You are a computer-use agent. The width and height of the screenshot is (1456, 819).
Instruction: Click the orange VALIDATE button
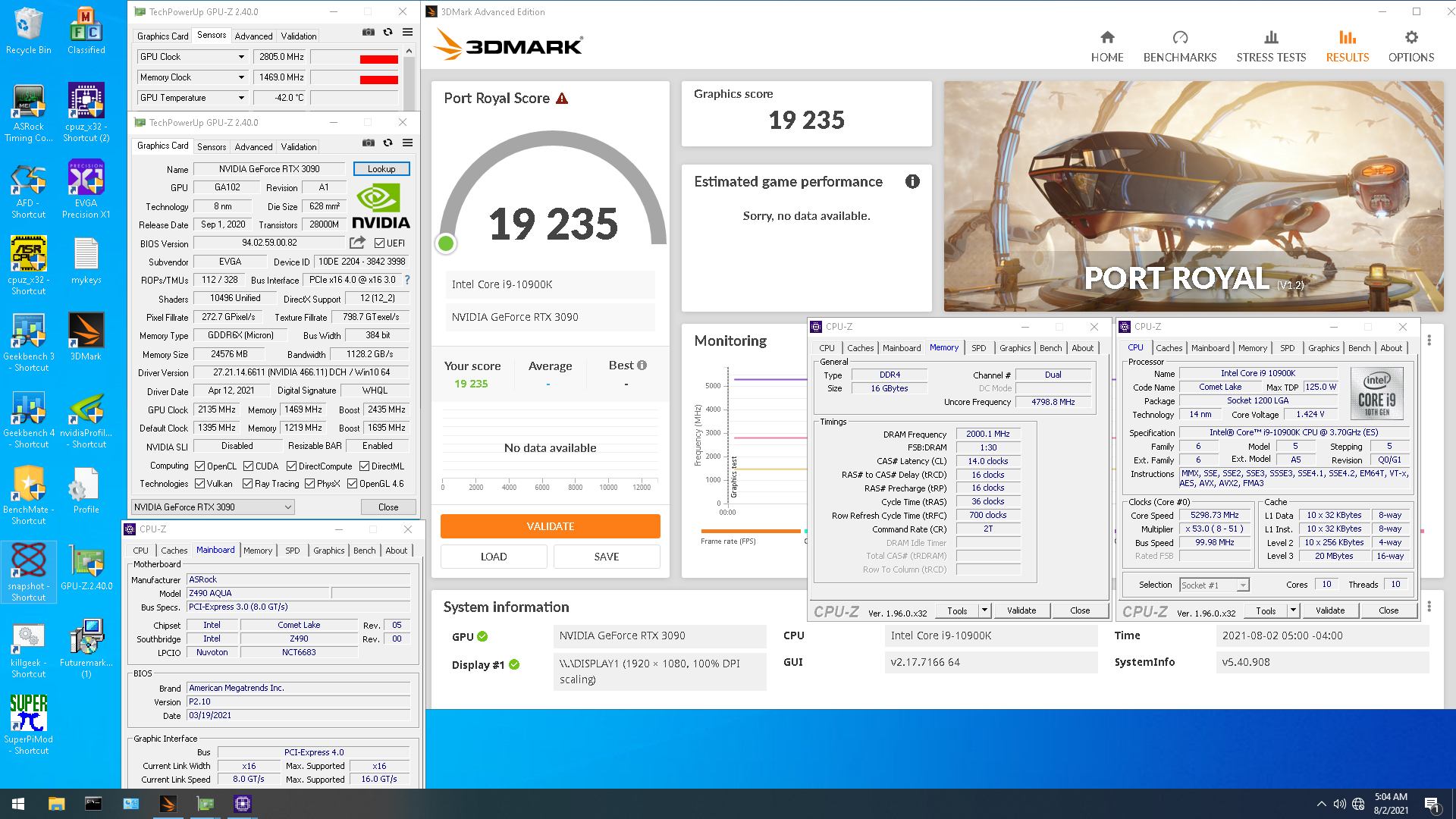click(x=551, y=526)
